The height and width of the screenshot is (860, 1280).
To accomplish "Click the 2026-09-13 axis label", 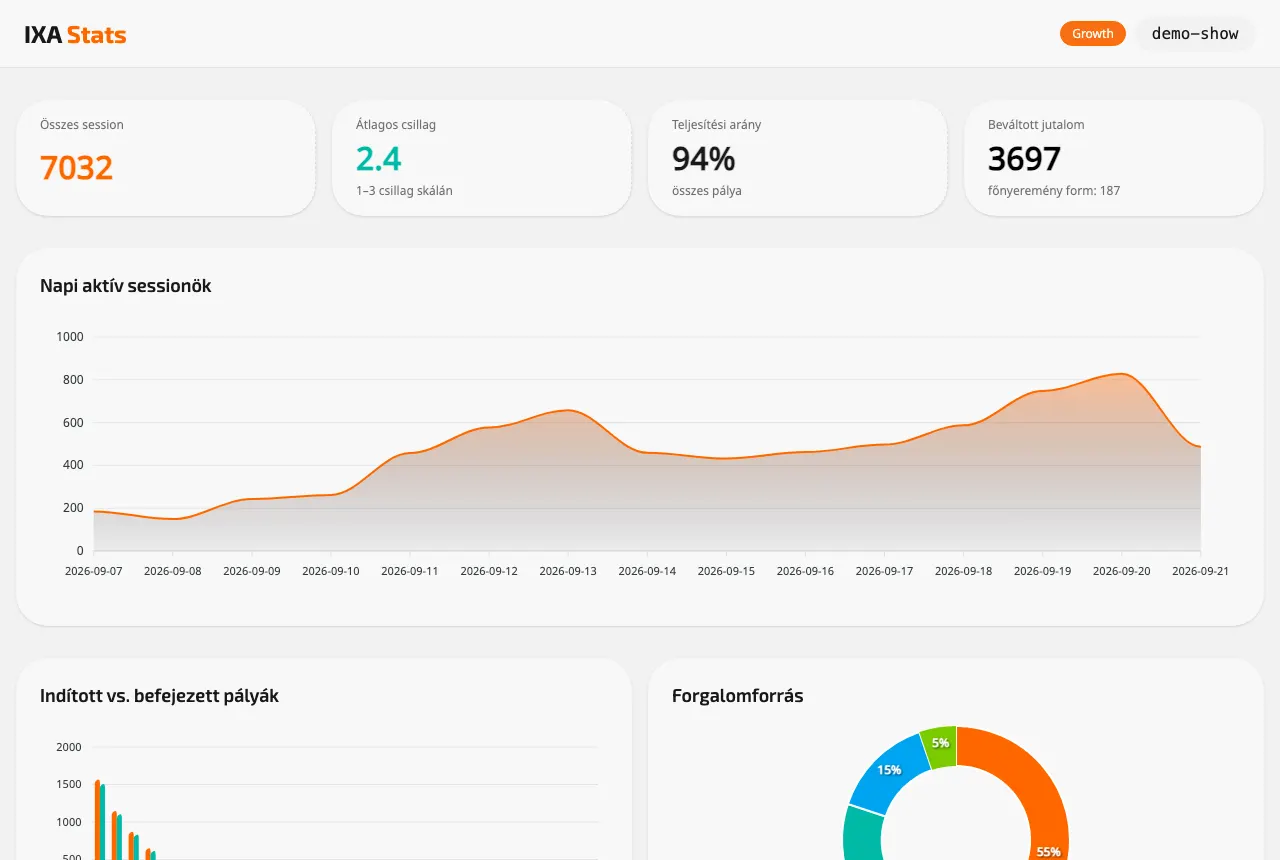I will pos(568,571).
